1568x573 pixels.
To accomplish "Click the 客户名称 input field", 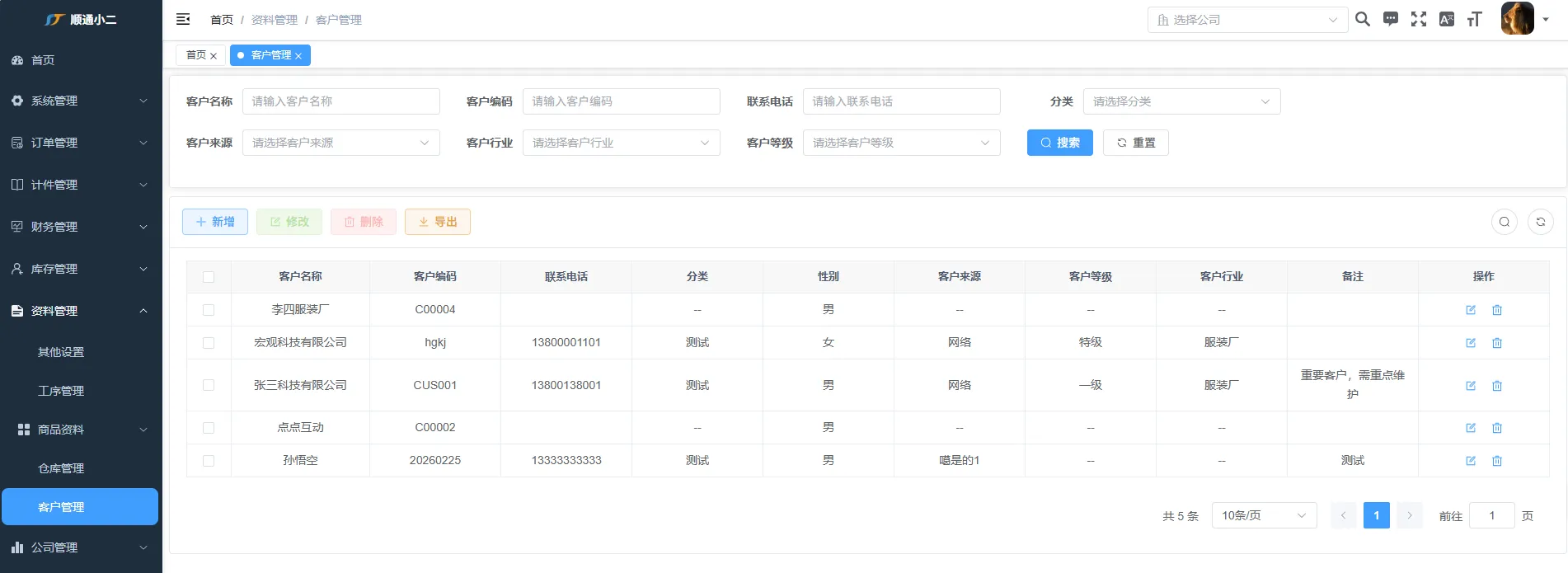I will [340, 101].
